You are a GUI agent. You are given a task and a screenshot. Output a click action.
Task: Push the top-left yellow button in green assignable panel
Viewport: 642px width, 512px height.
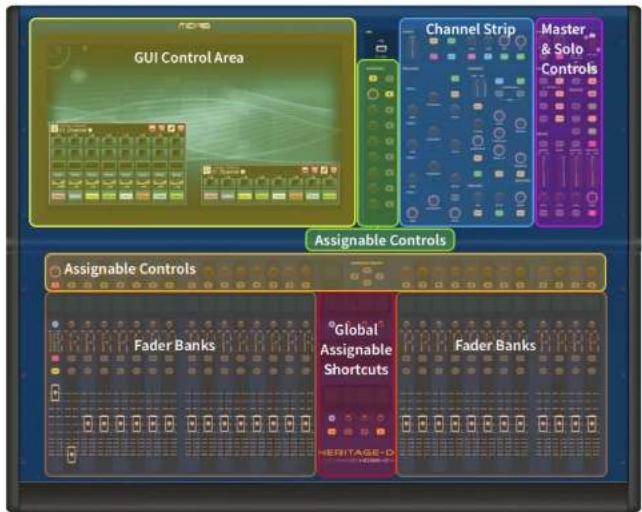[373, 78]
